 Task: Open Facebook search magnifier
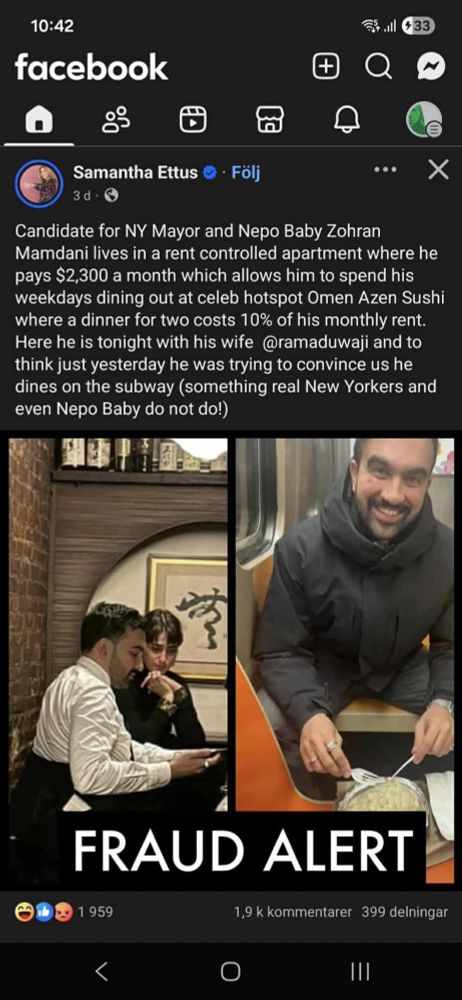click(x=378, y=67)
